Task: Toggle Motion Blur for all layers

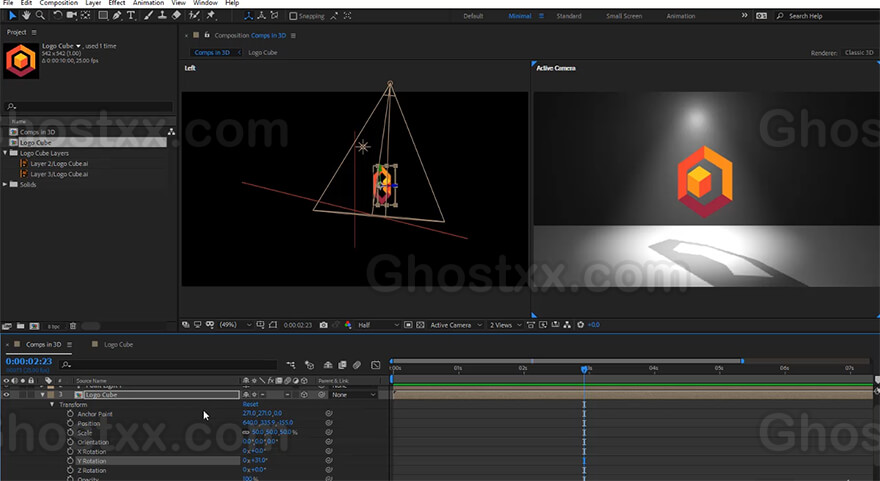Action: (x=357, y=365)
